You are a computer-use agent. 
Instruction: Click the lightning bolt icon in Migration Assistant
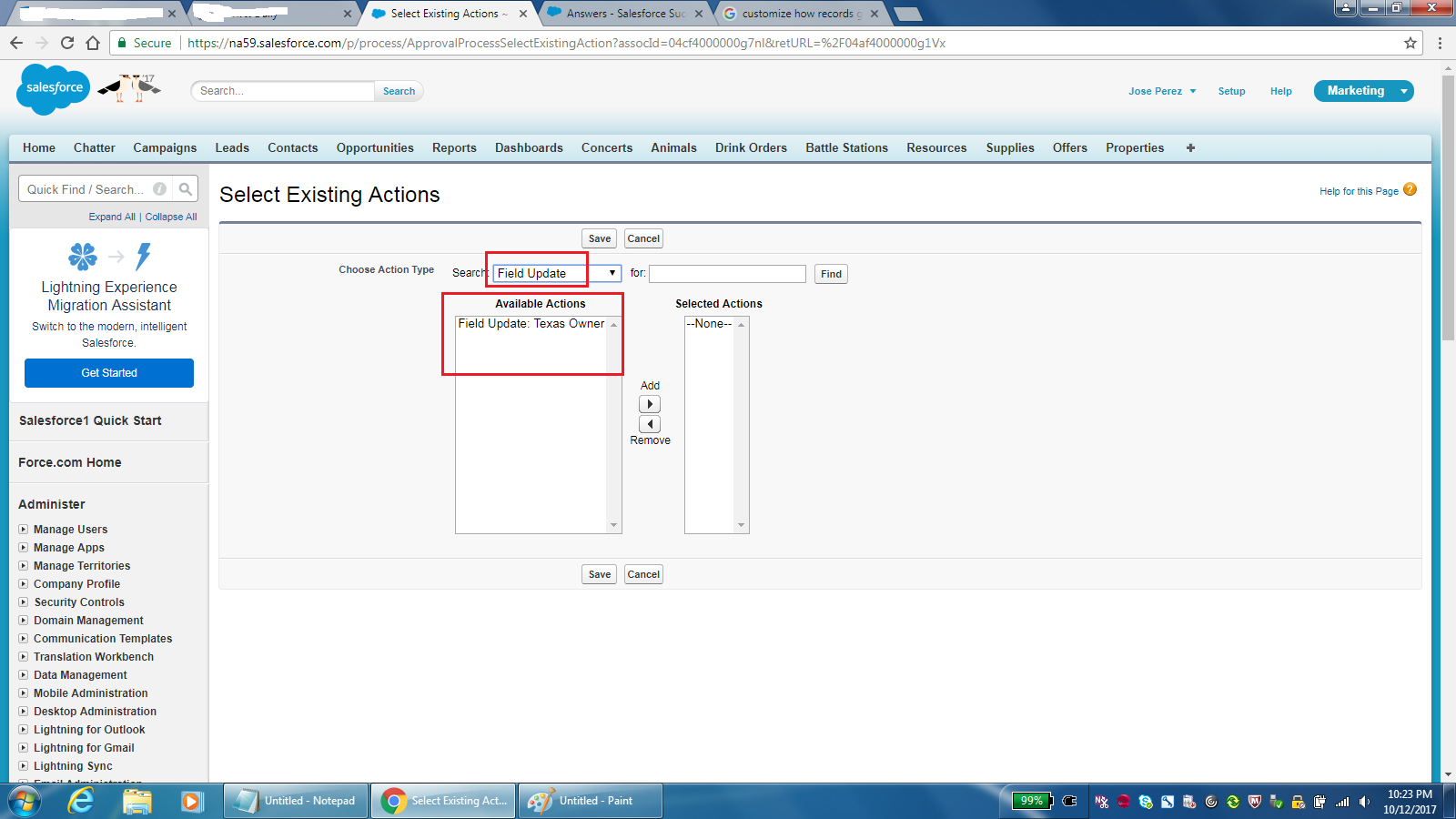point(143,257)
